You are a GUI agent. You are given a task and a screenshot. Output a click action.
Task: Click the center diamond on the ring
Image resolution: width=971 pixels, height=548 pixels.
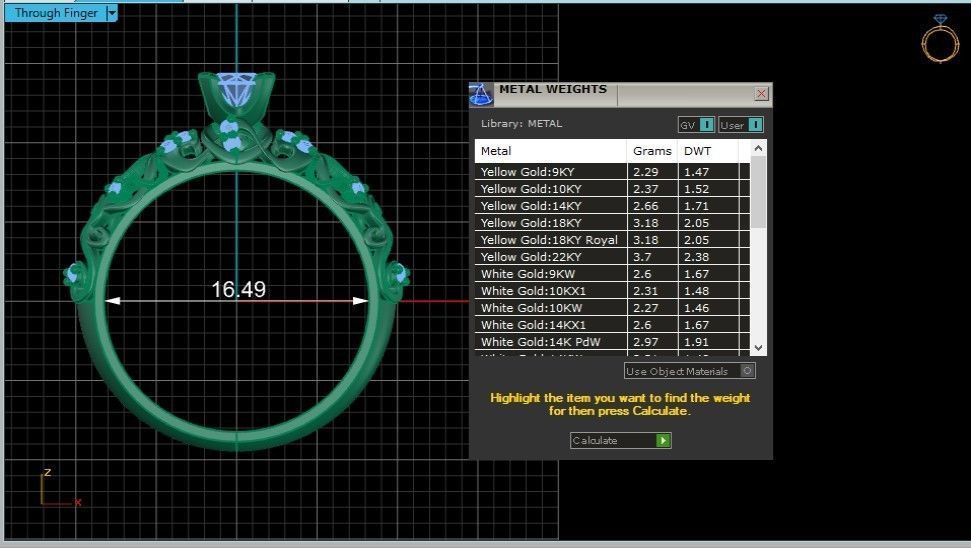point(237,90)
